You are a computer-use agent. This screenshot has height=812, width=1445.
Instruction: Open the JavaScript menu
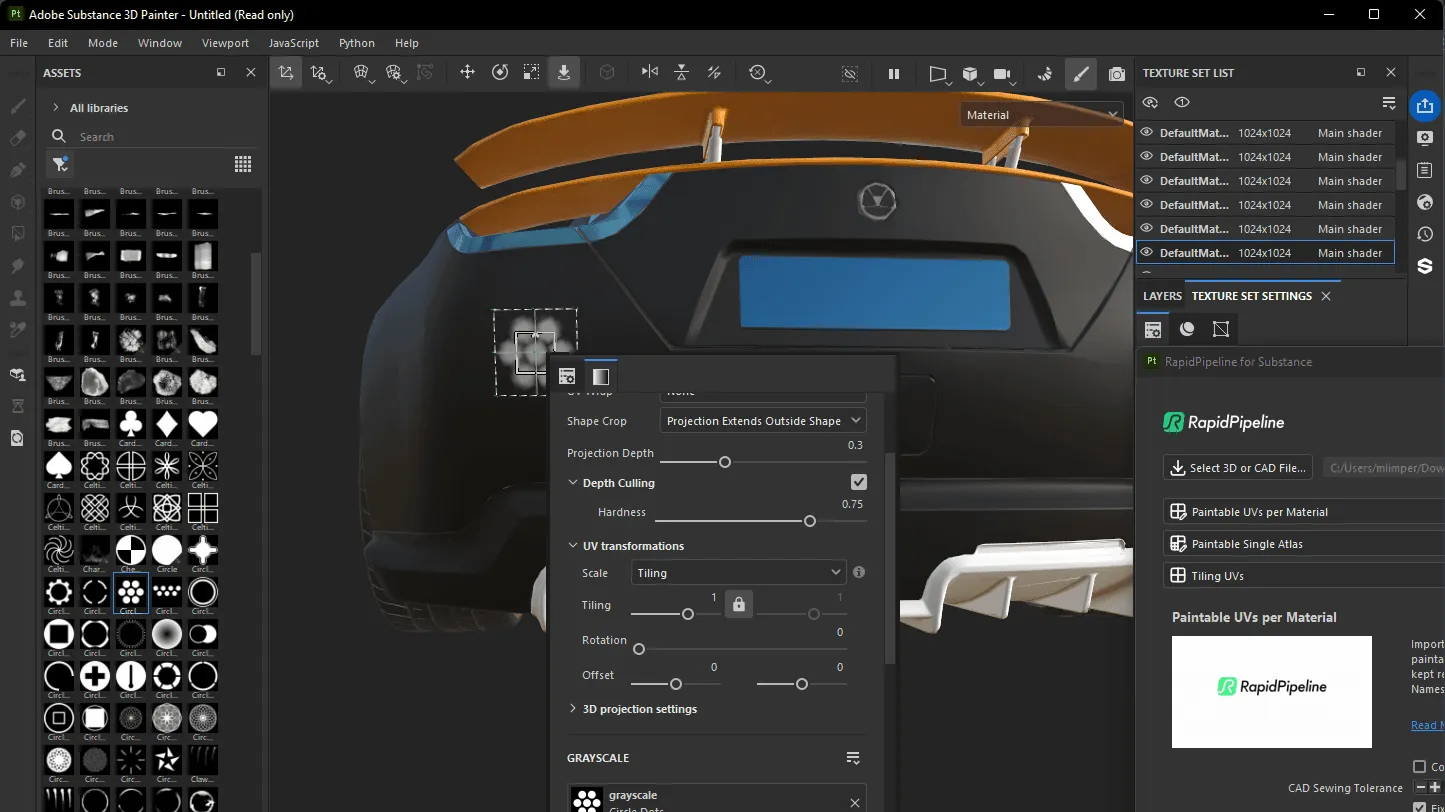(294, 43)
